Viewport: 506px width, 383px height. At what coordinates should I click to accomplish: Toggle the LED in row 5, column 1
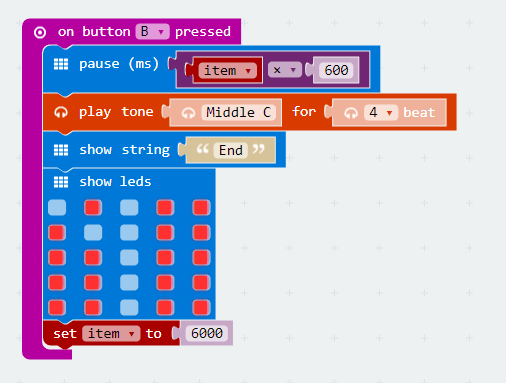(57, 307)
